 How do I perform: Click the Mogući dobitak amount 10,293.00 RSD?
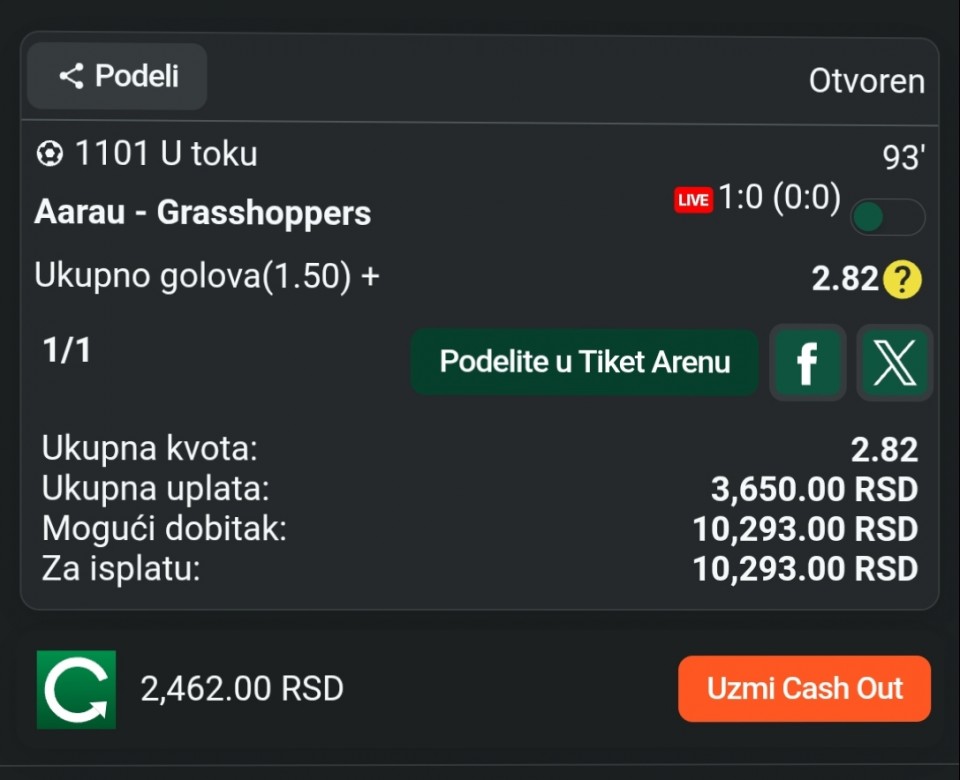805,529
